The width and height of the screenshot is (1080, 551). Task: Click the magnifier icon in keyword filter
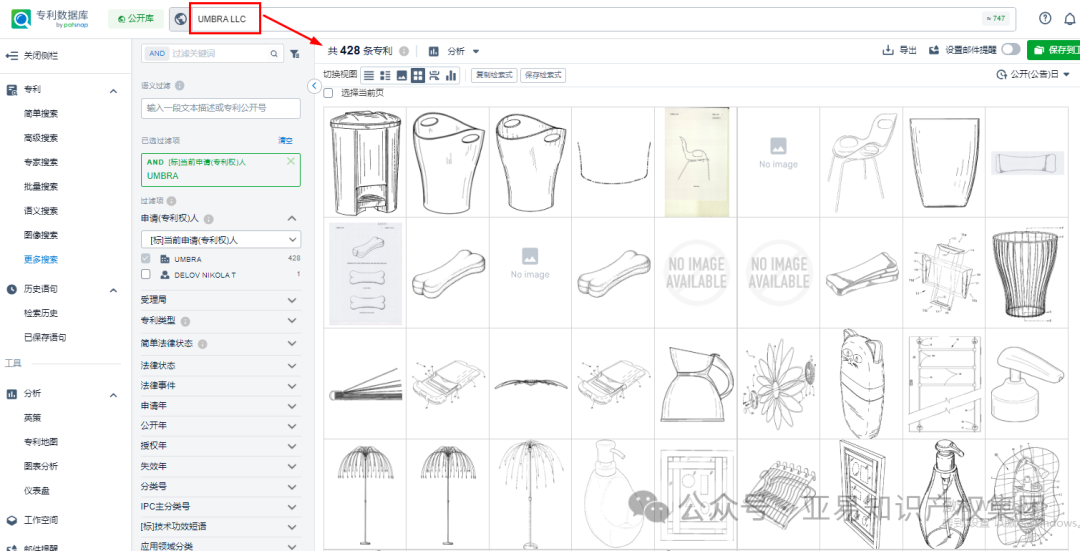pyautogui.click(x=273, y=53)
